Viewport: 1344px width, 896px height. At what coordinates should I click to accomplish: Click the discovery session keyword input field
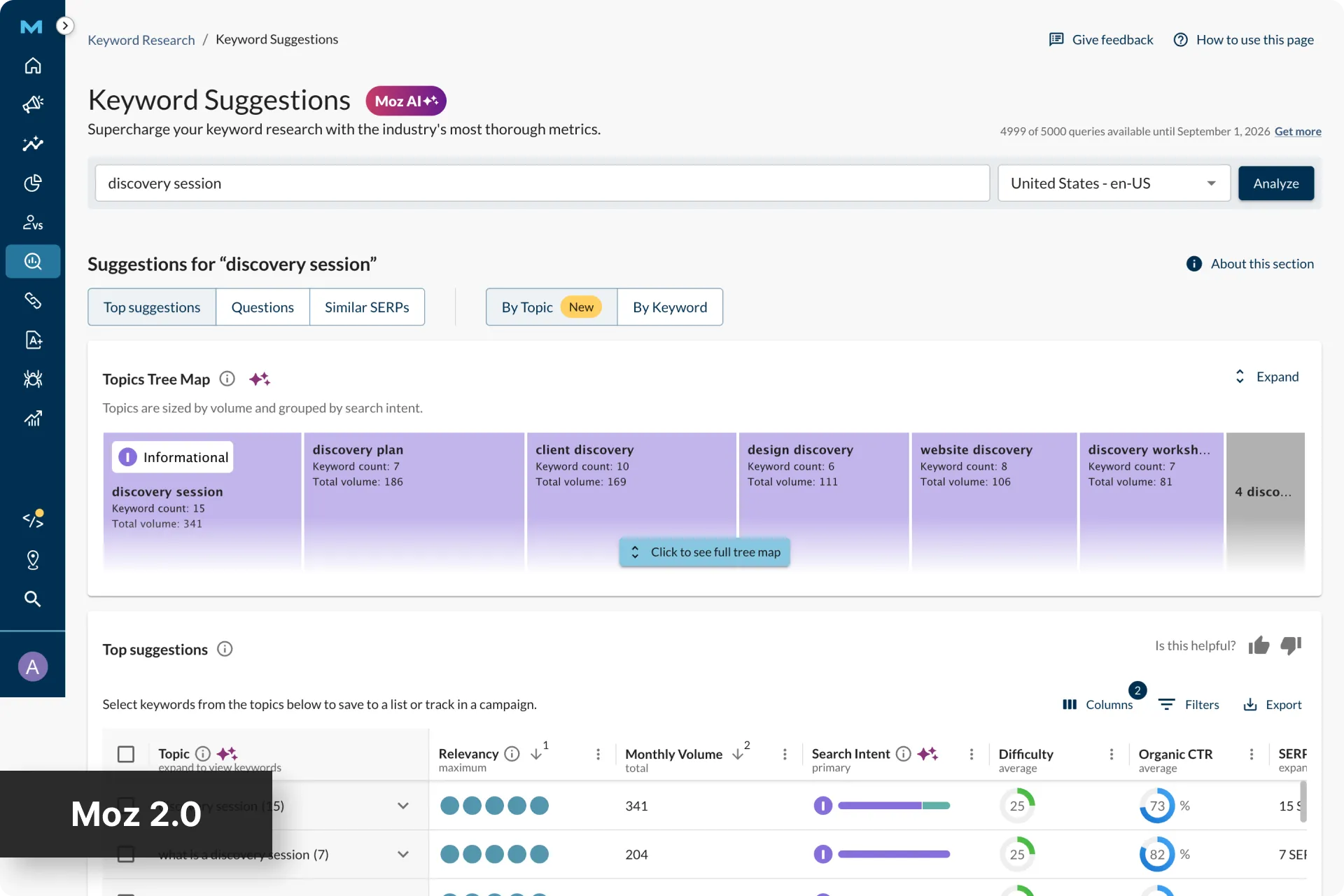(542, 183)
